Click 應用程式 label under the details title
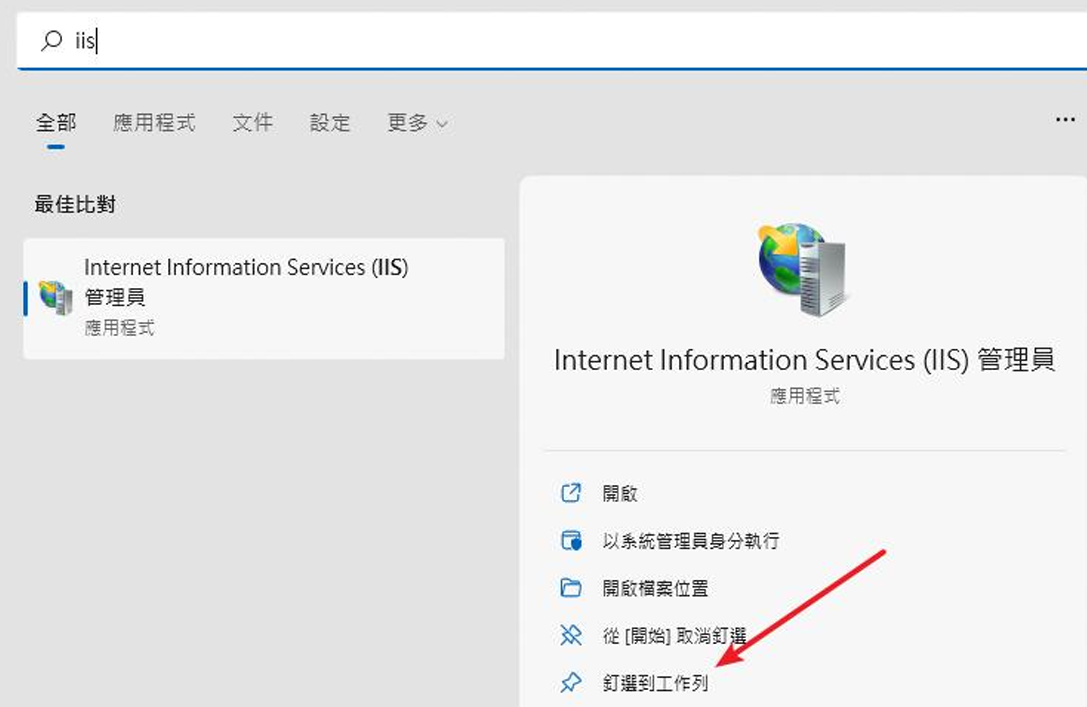 (805, 396)
